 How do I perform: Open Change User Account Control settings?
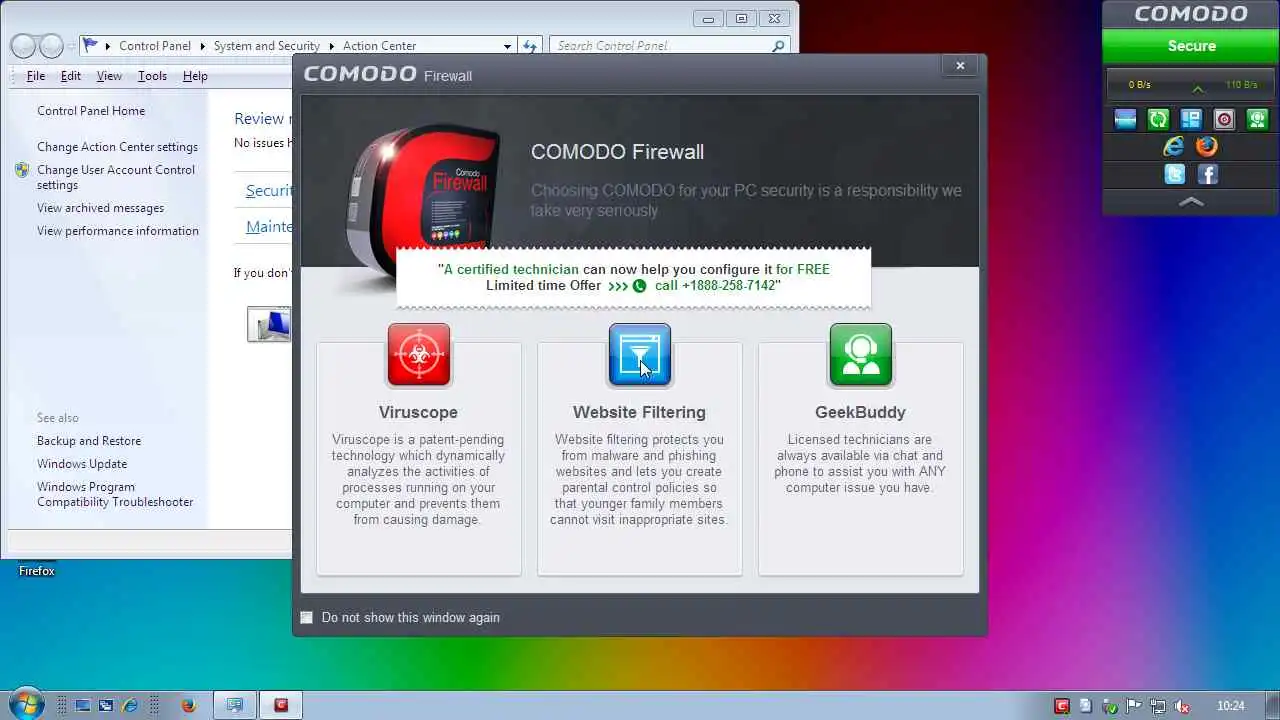(116, 177)
